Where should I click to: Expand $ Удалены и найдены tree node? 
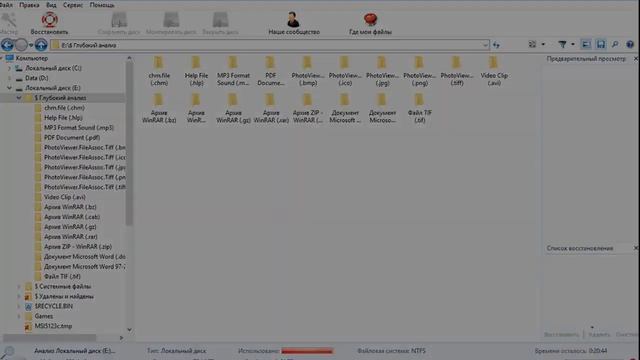click(19, 296)
